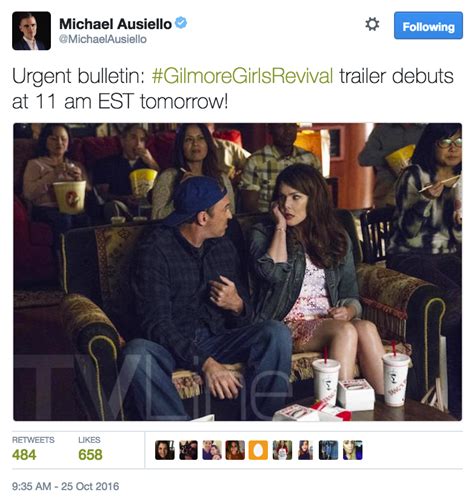
Task: Open the second avatar, a dark photo
Action: 188,450
